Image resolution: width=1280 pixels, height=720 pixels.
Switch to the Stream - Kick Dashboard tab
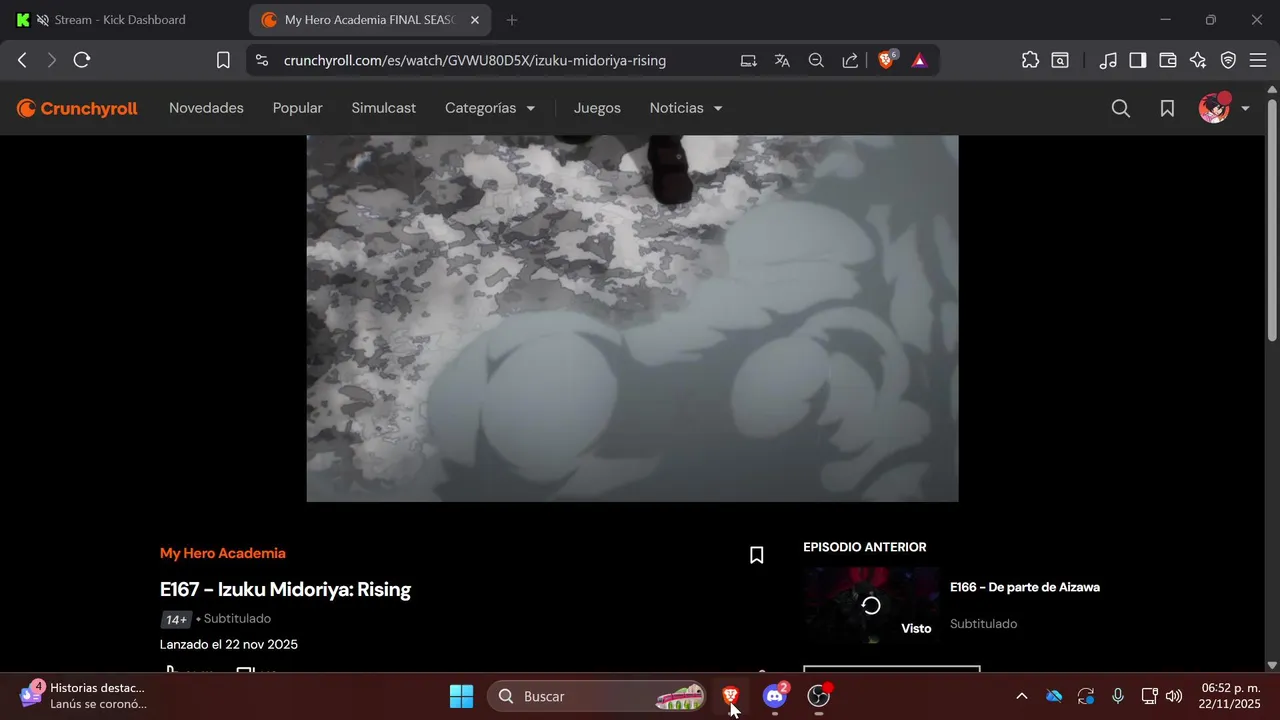(120, 20)
